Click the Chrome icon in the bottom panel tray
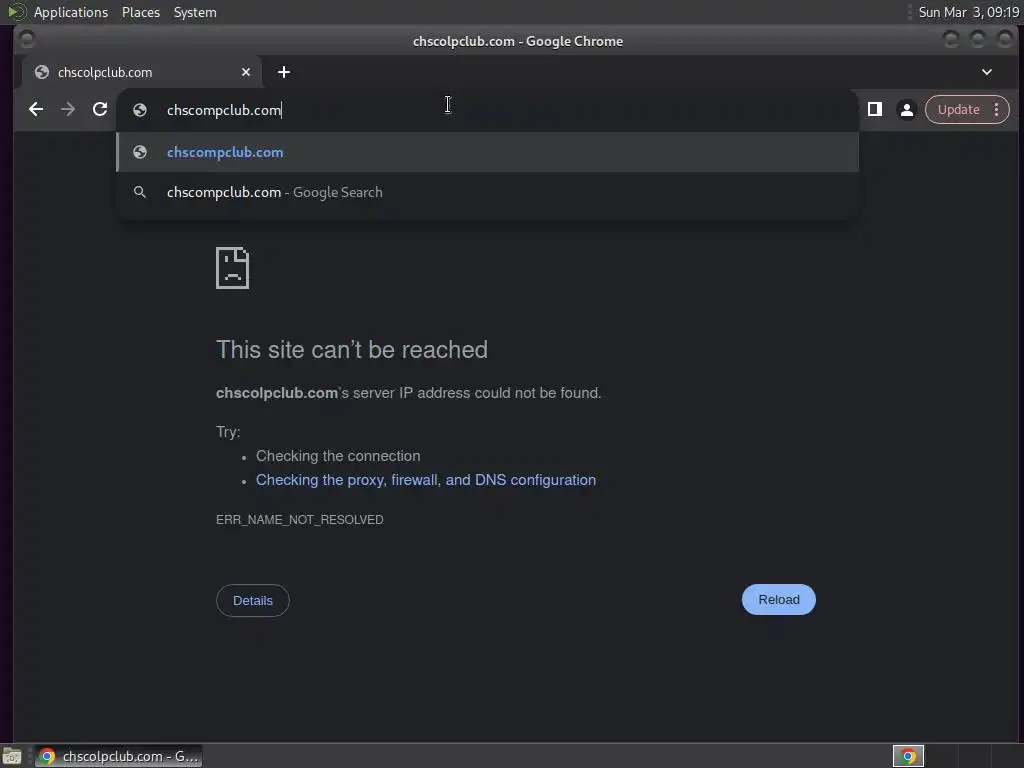 [908, 756]
